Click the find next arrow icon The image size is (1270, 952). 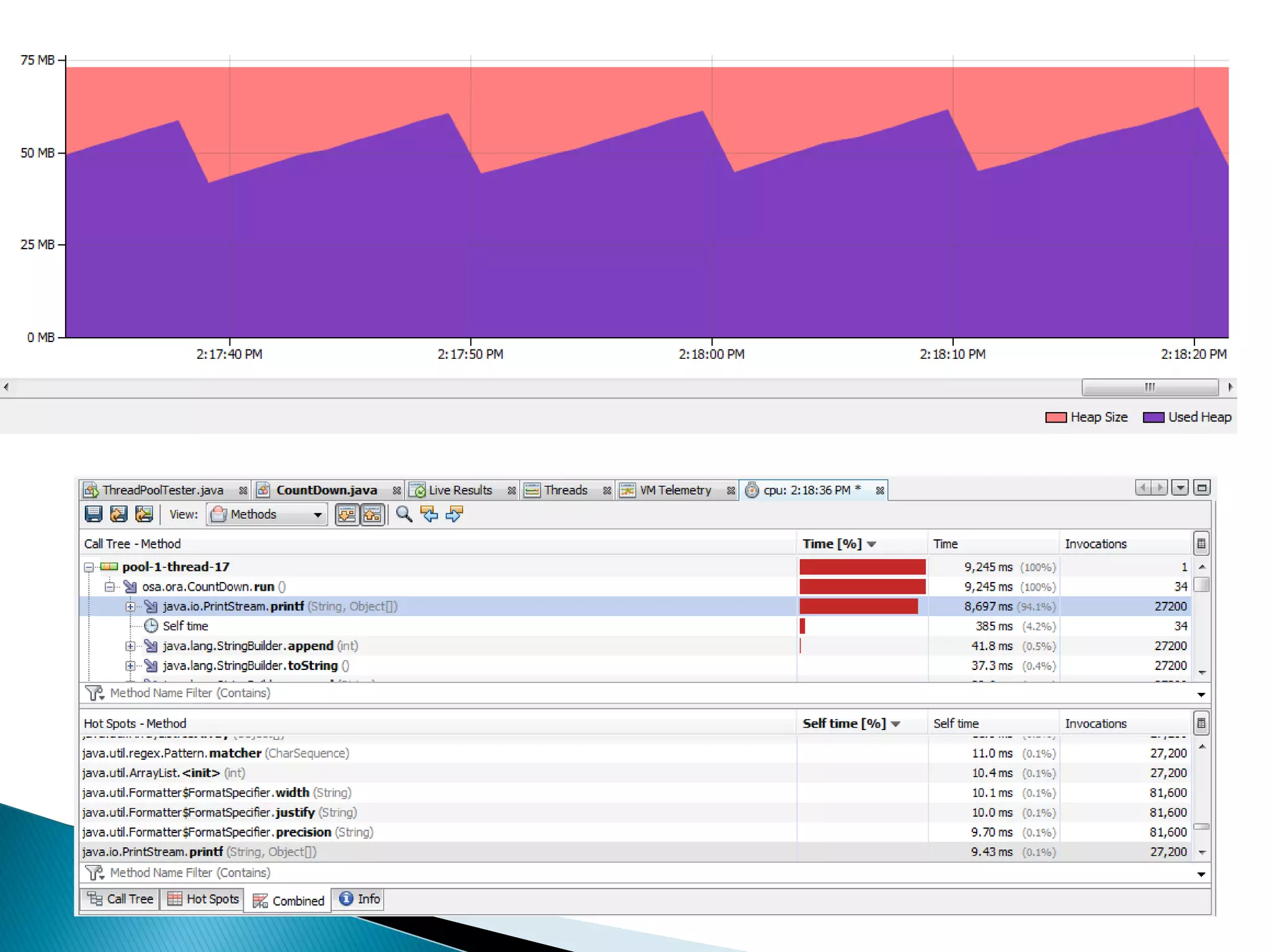click(454, 514)
